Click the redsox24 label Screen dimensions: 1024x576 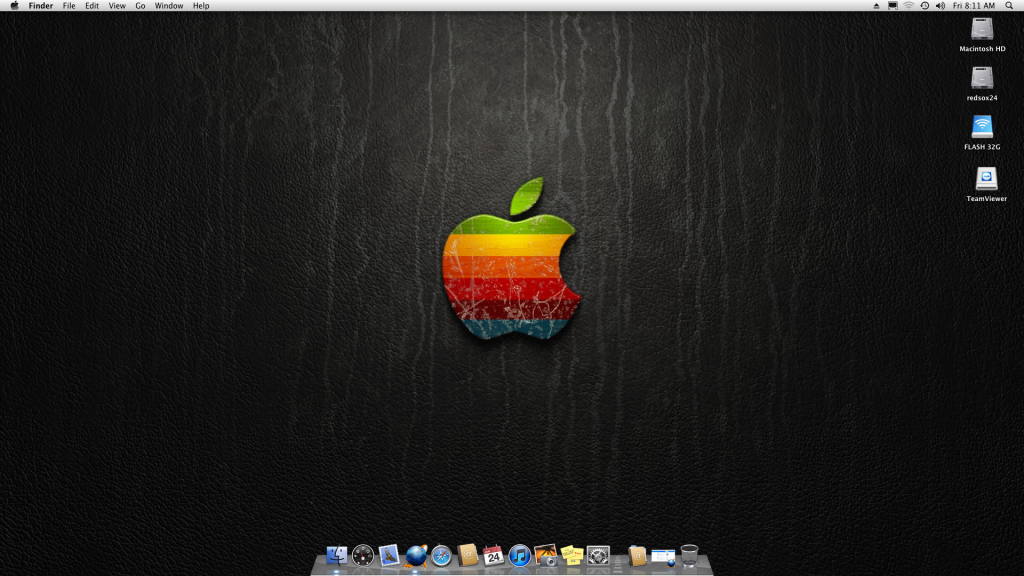click(982, 98)
